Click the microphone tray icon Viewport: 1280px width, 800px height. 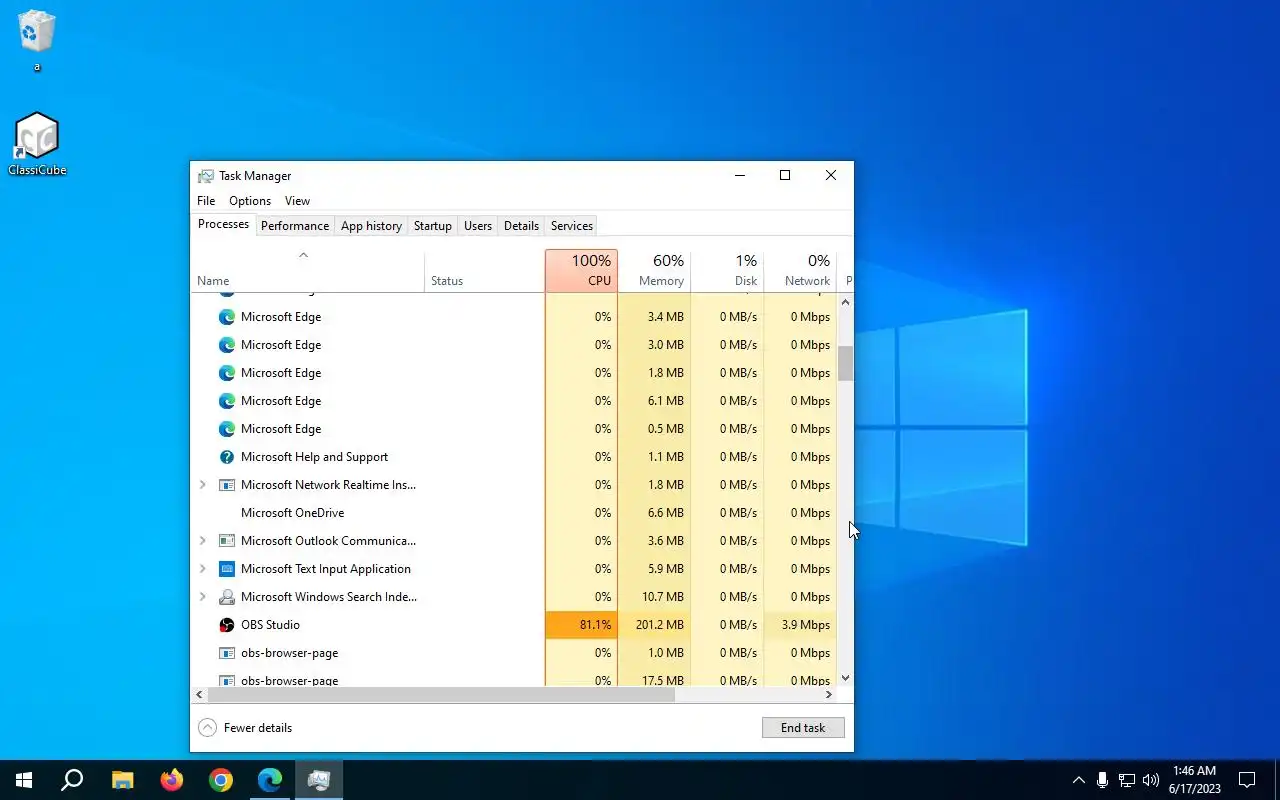point(1102,780)
